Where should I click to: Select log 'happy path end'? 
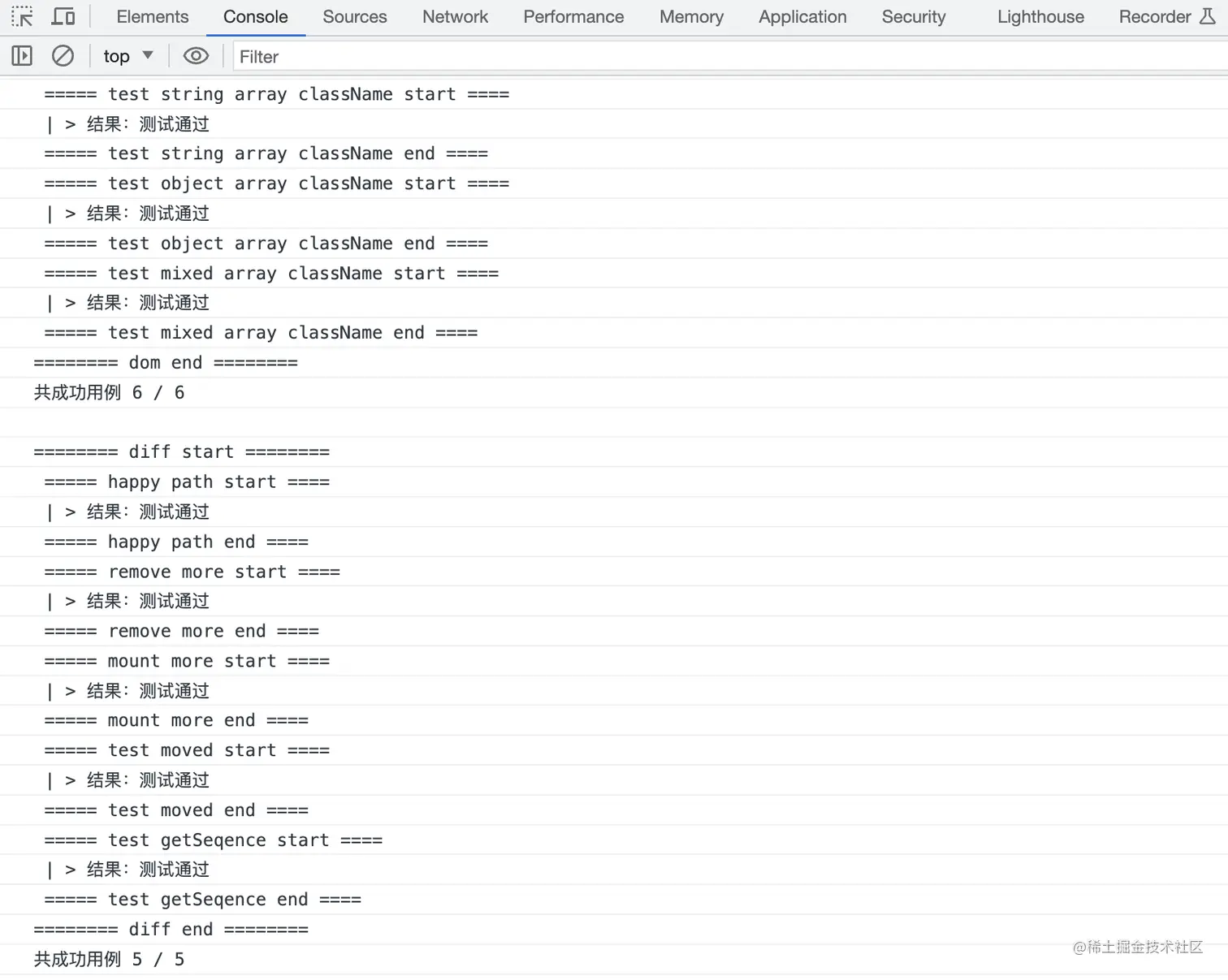pos(614,542)
